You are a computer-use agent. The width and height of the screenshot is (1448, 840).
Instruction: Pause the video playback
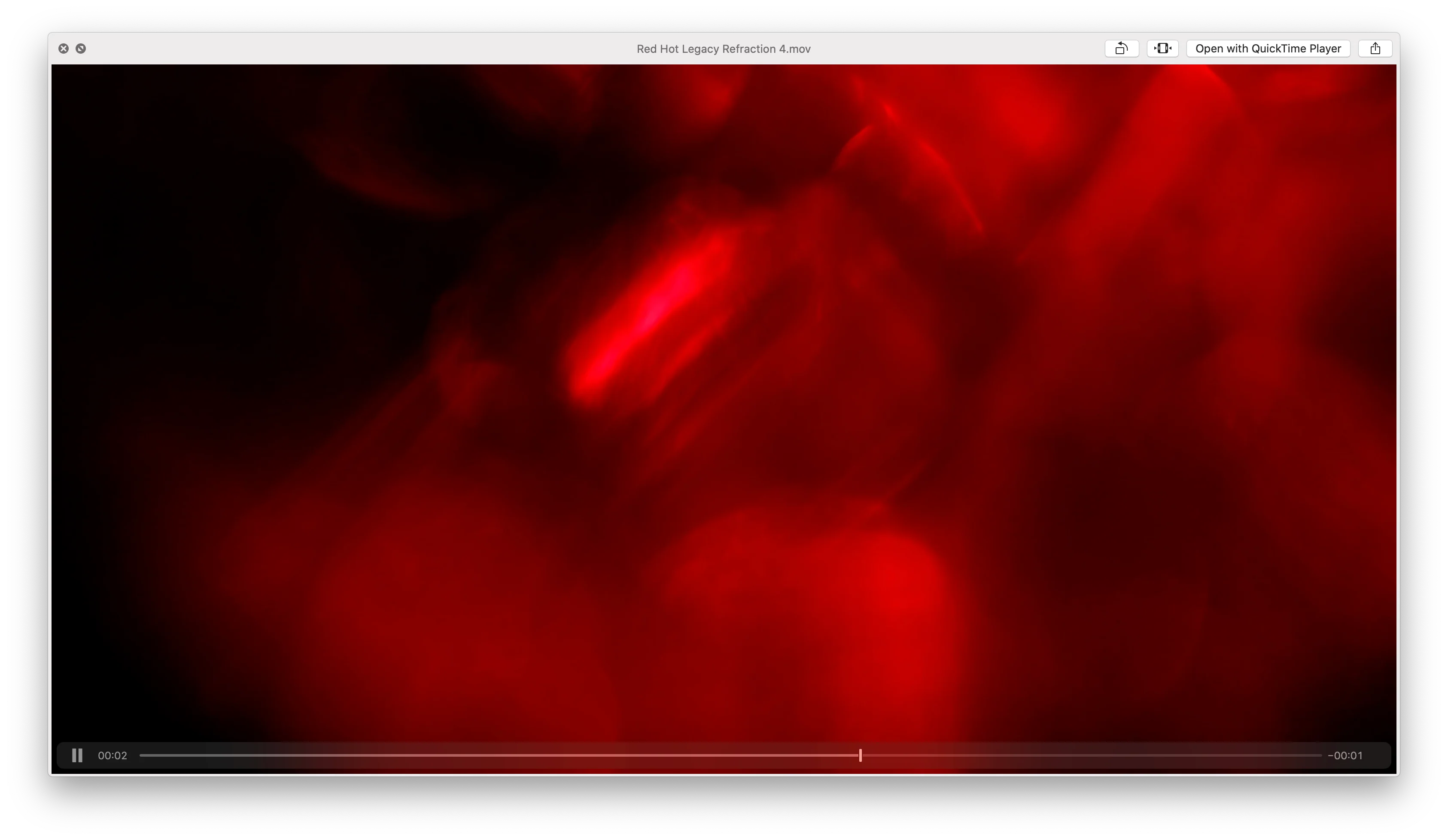pyautogui.click(x=77, y=755)
